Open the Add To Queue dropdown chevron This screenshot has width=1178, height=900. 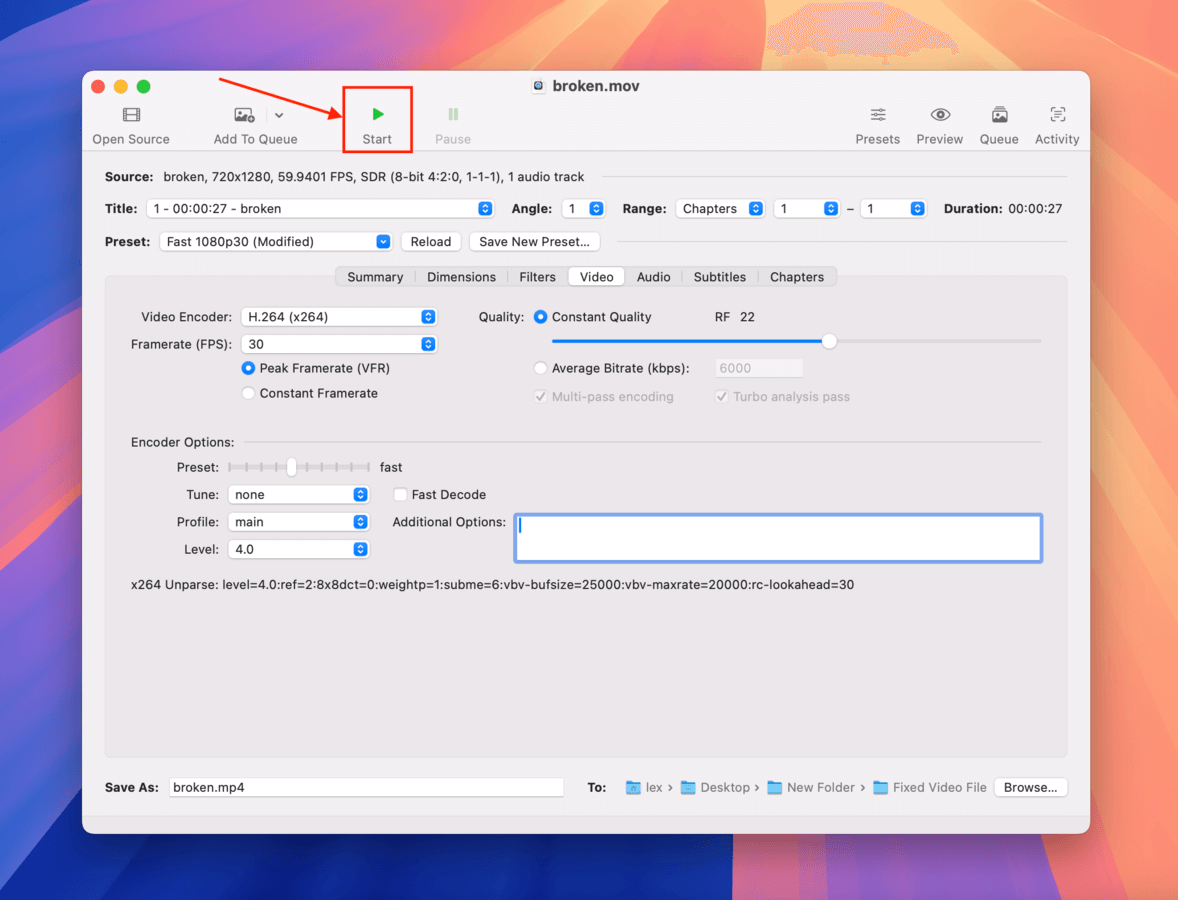click(279, 116)
